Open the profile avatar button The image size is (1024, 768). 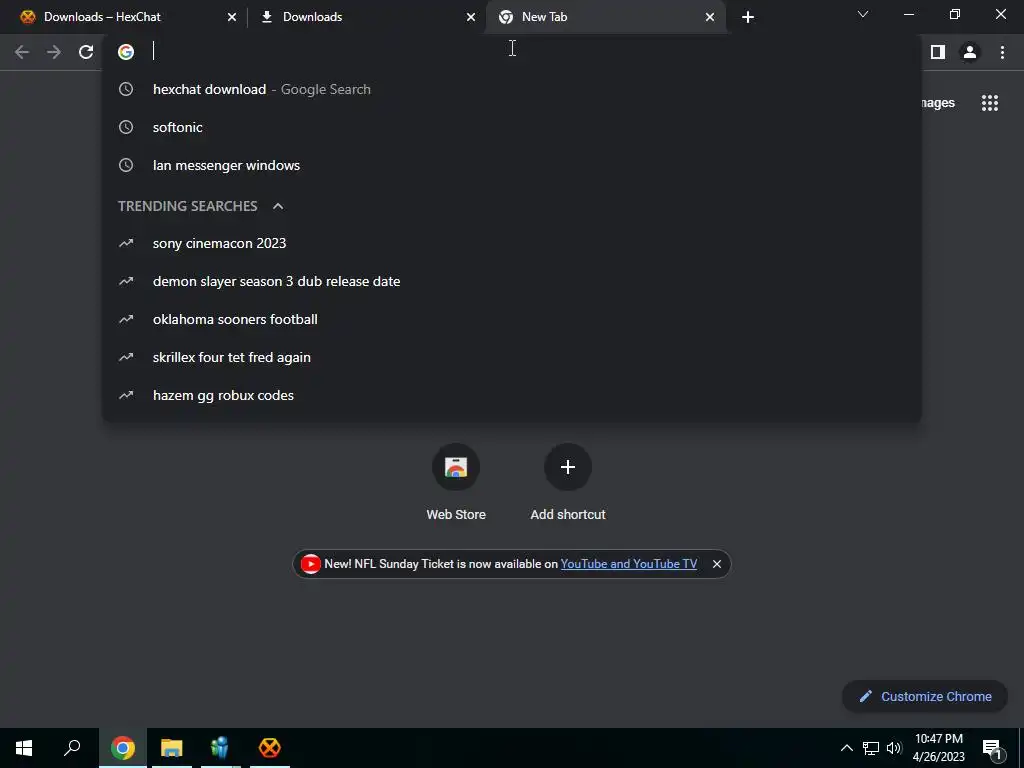point(970,52)
